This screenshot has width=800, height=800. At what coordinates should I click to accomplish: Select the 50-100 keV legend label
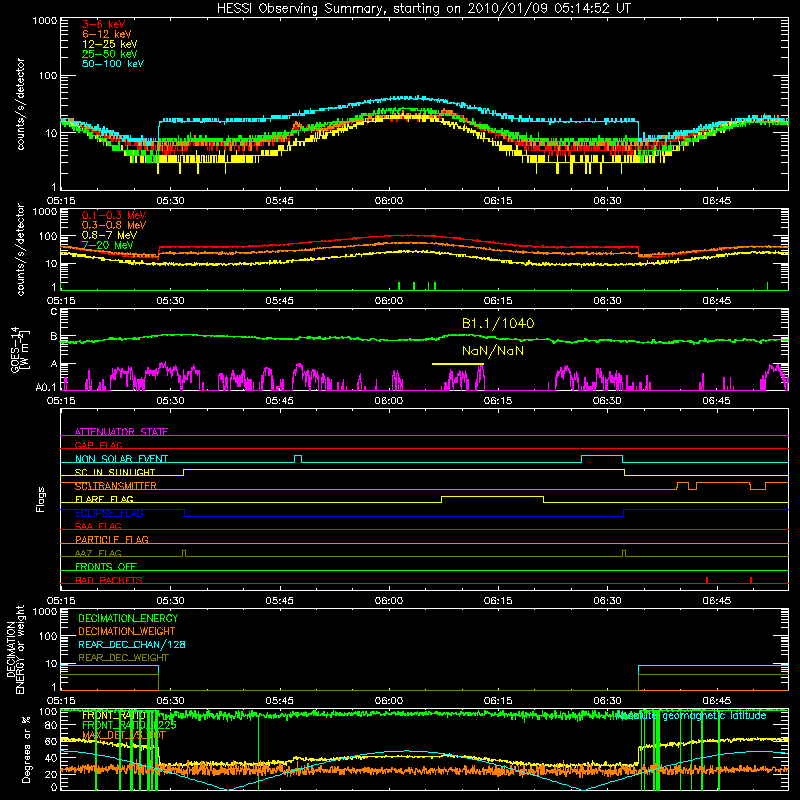[113, 64]
